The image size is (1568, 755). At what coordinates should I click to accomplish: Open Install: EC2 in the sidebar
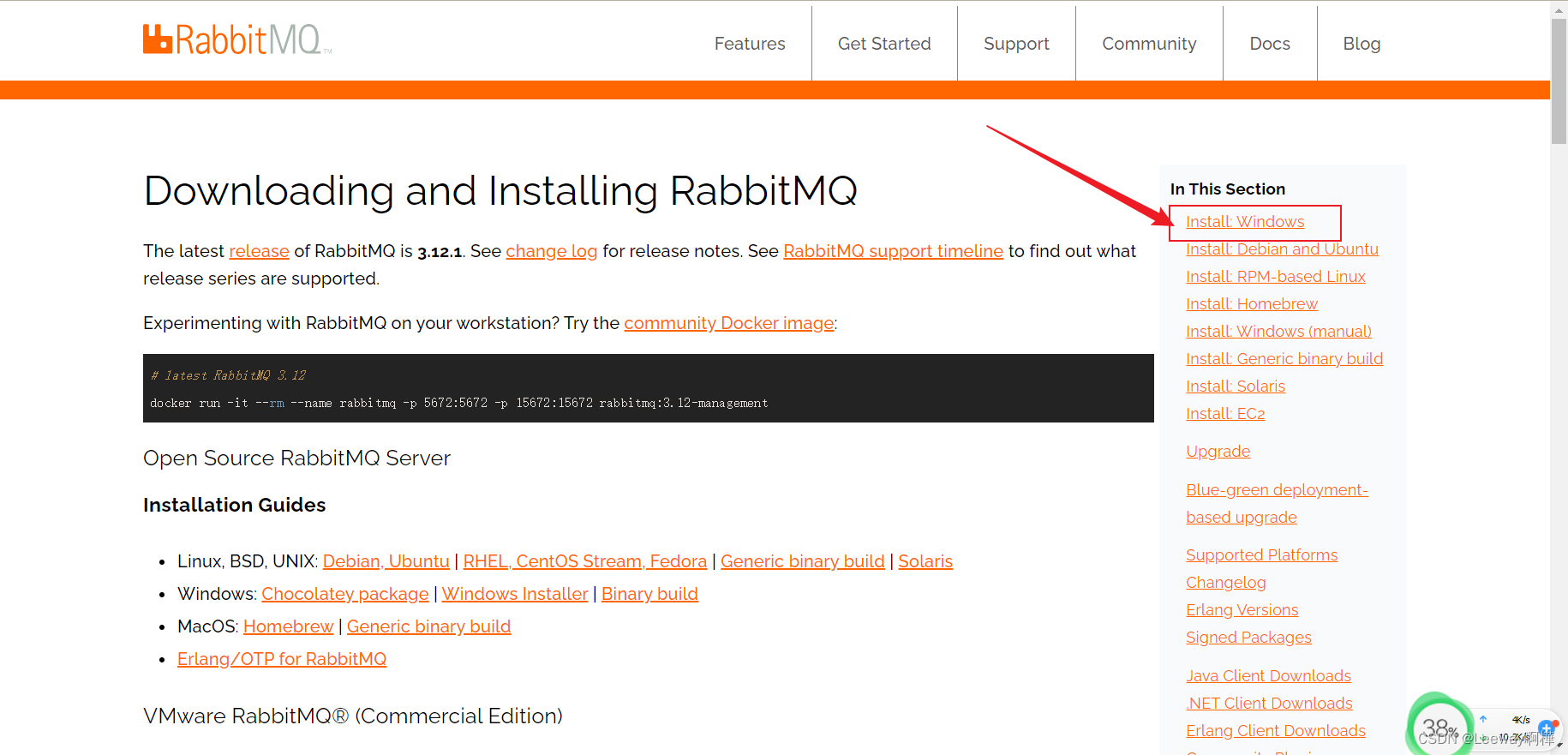coord(1225,414)
